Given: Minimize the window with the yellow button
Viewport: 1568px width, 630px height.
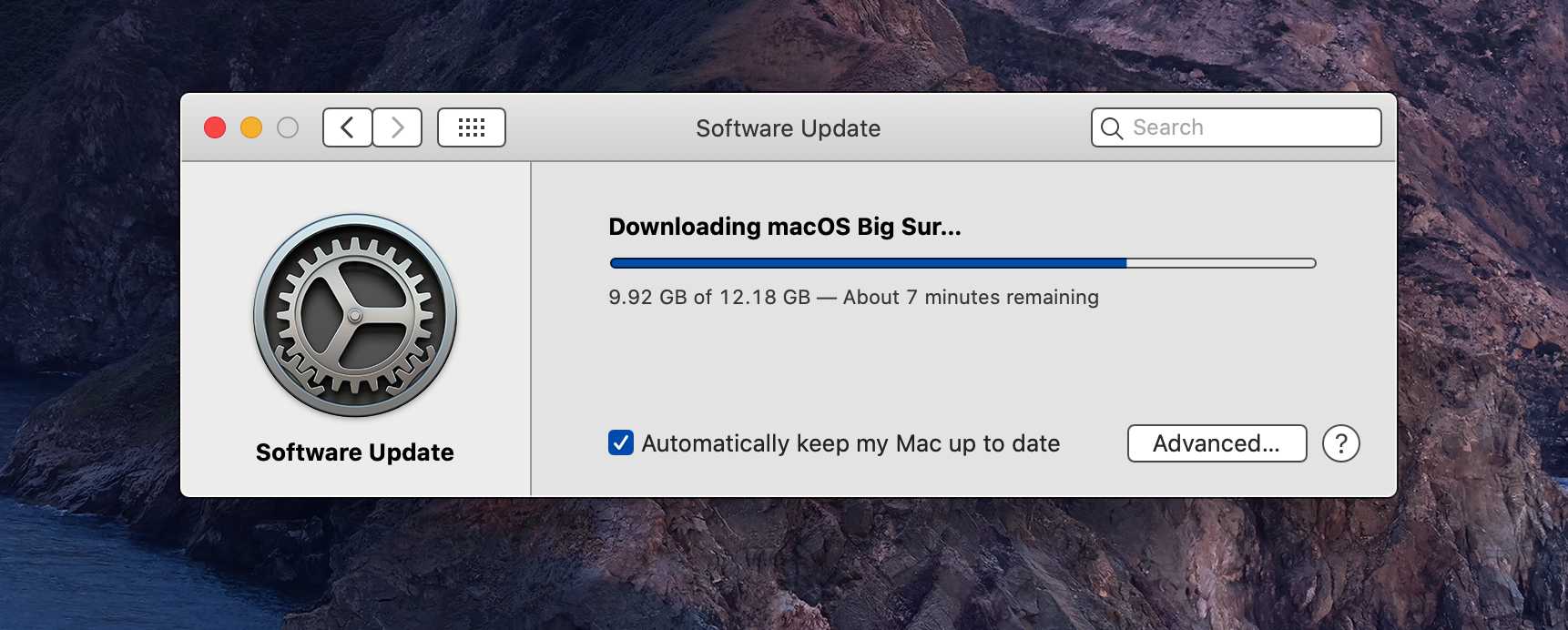Looking at the screenshot, I should [x=251, y=127].
